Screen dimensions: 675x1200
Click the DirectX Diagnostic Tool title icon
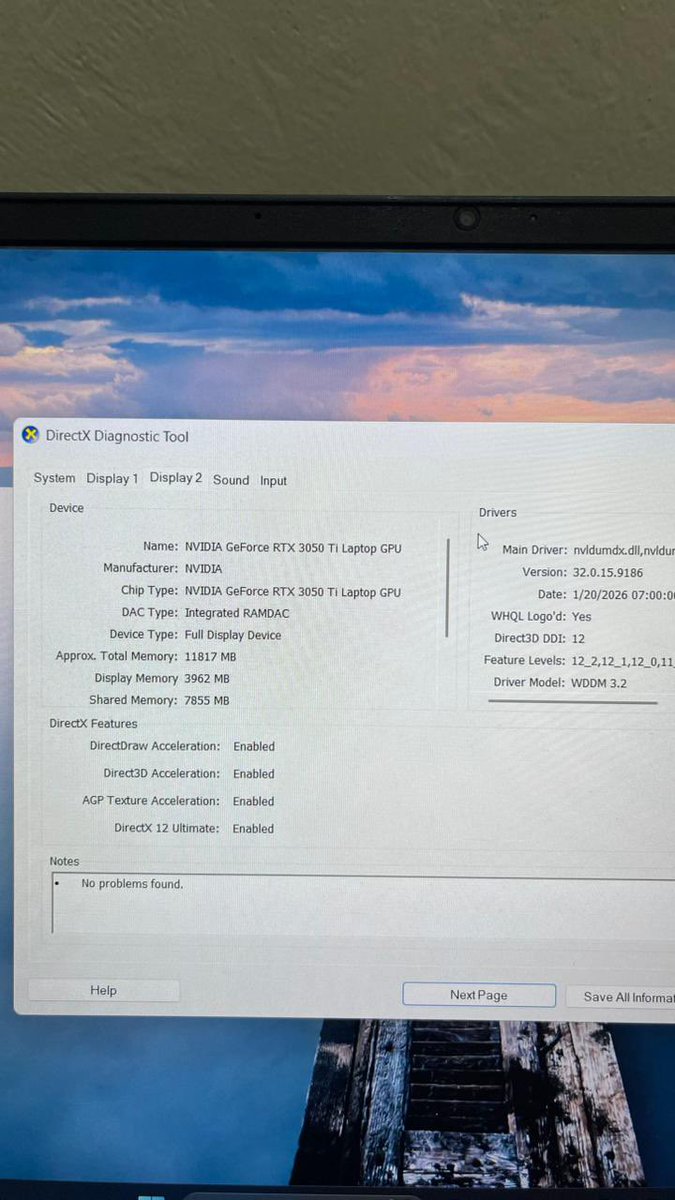(31, 435)
